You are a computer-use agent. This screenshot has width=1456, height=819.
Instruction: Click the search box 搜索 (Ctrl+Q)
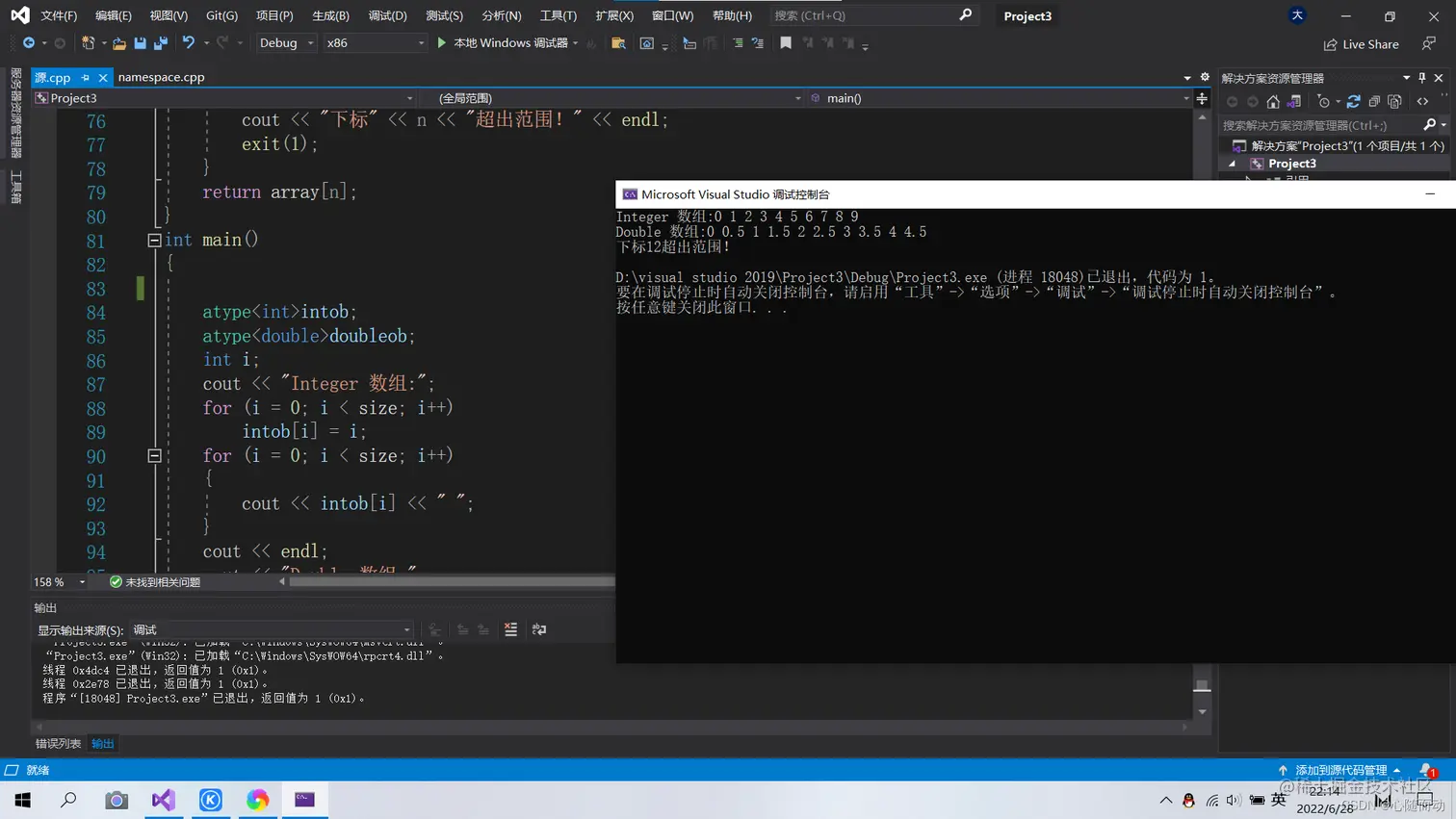tap(872, 15)
